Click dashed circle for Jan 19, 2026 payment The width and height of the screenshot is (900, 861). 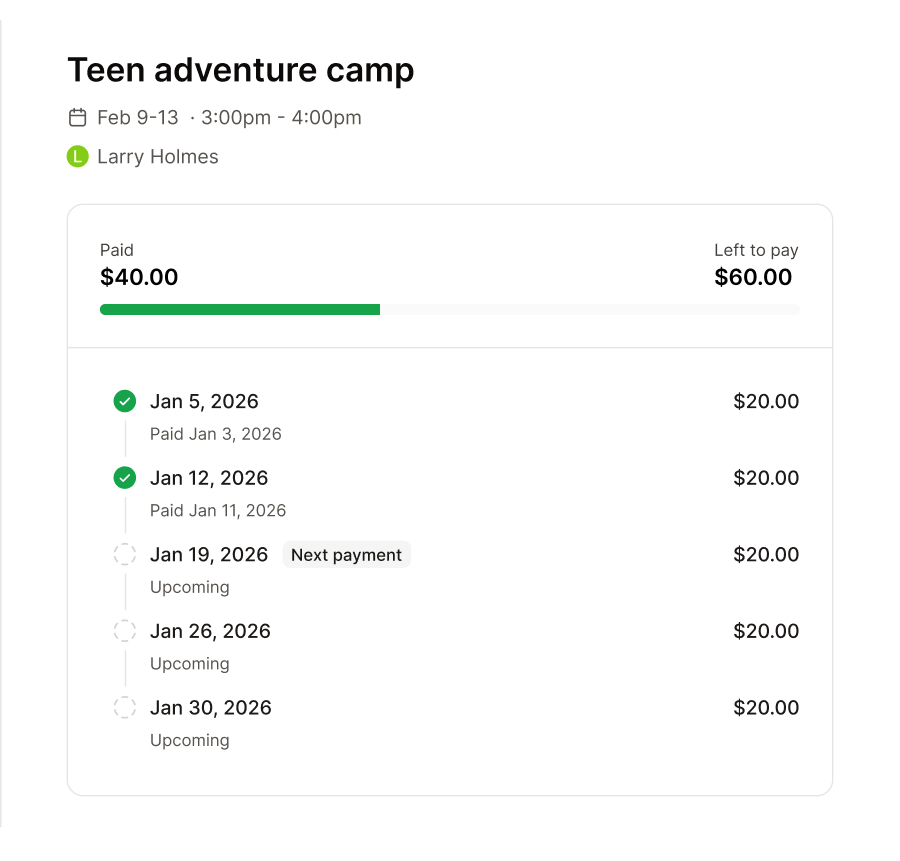pyautogui.click(x=125, y=554)
